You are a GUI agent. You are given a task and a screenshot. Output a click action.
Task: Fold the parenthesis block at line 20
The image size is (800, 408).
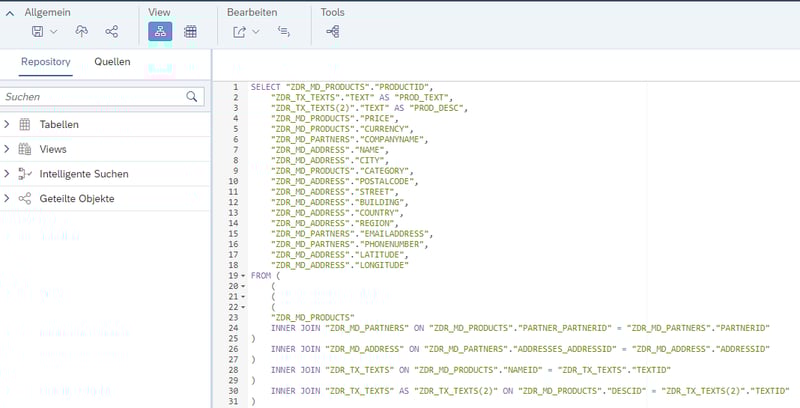coord(243,286)
